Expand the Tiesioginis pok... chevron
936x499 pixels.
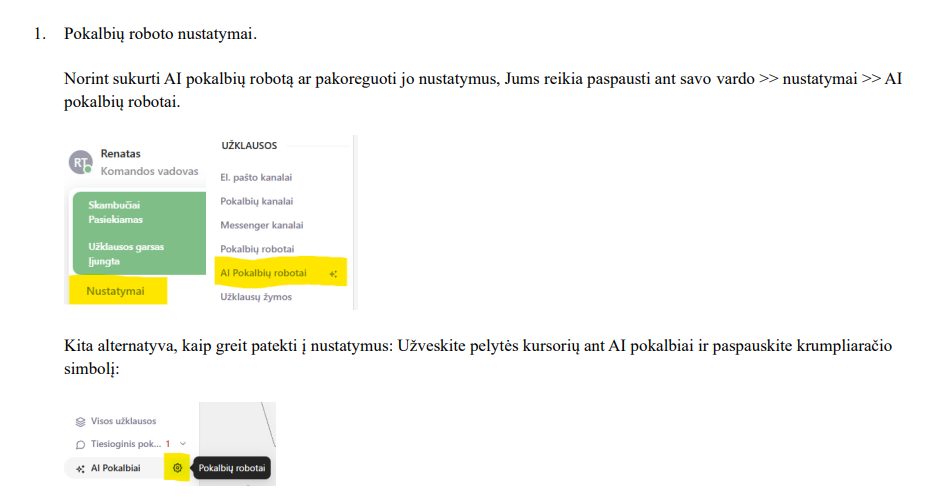(x=183, y=443)
